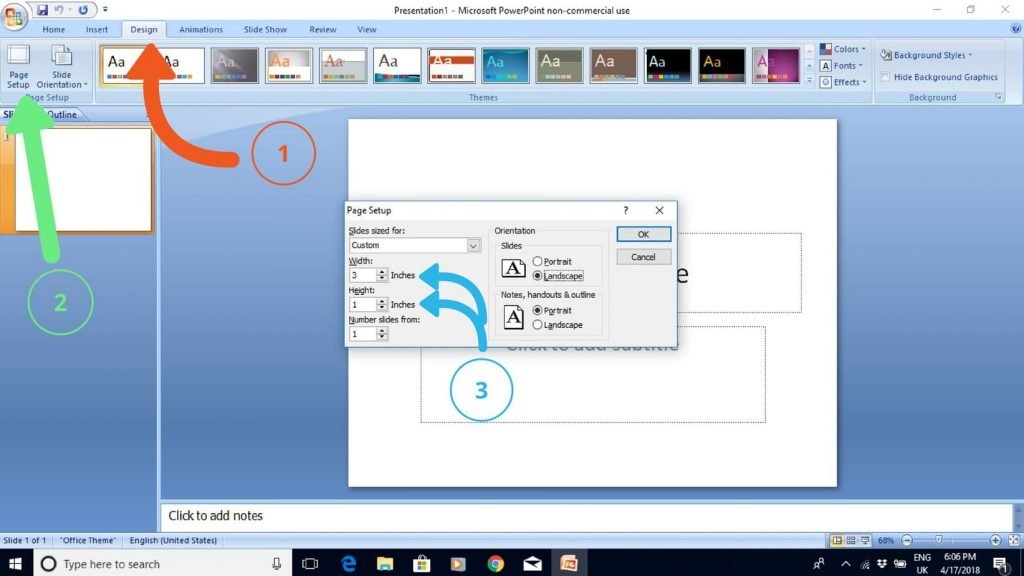Click to add notes area

point(586,516)
